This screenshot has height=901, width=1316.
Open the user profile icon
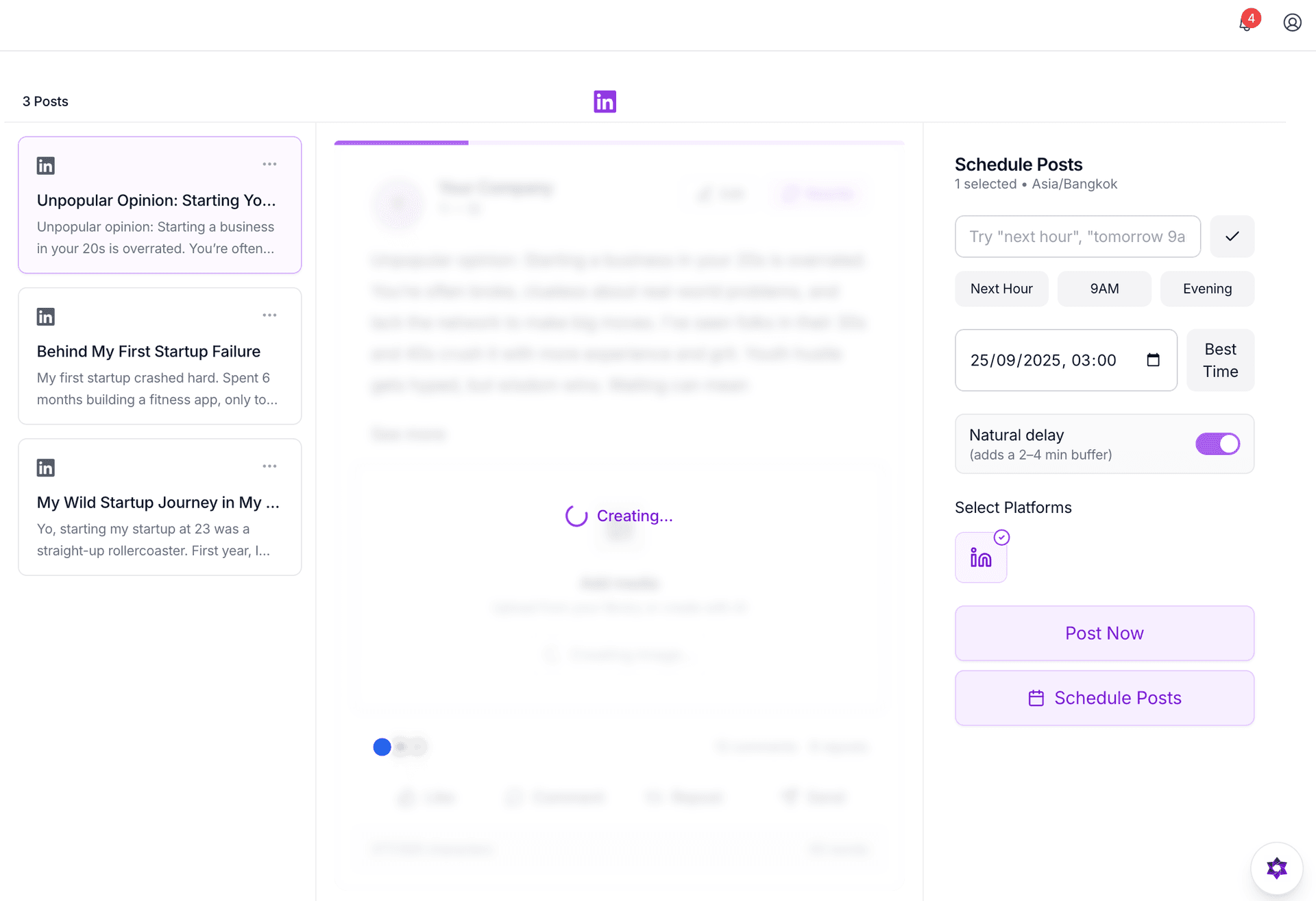click(1292, 23)
